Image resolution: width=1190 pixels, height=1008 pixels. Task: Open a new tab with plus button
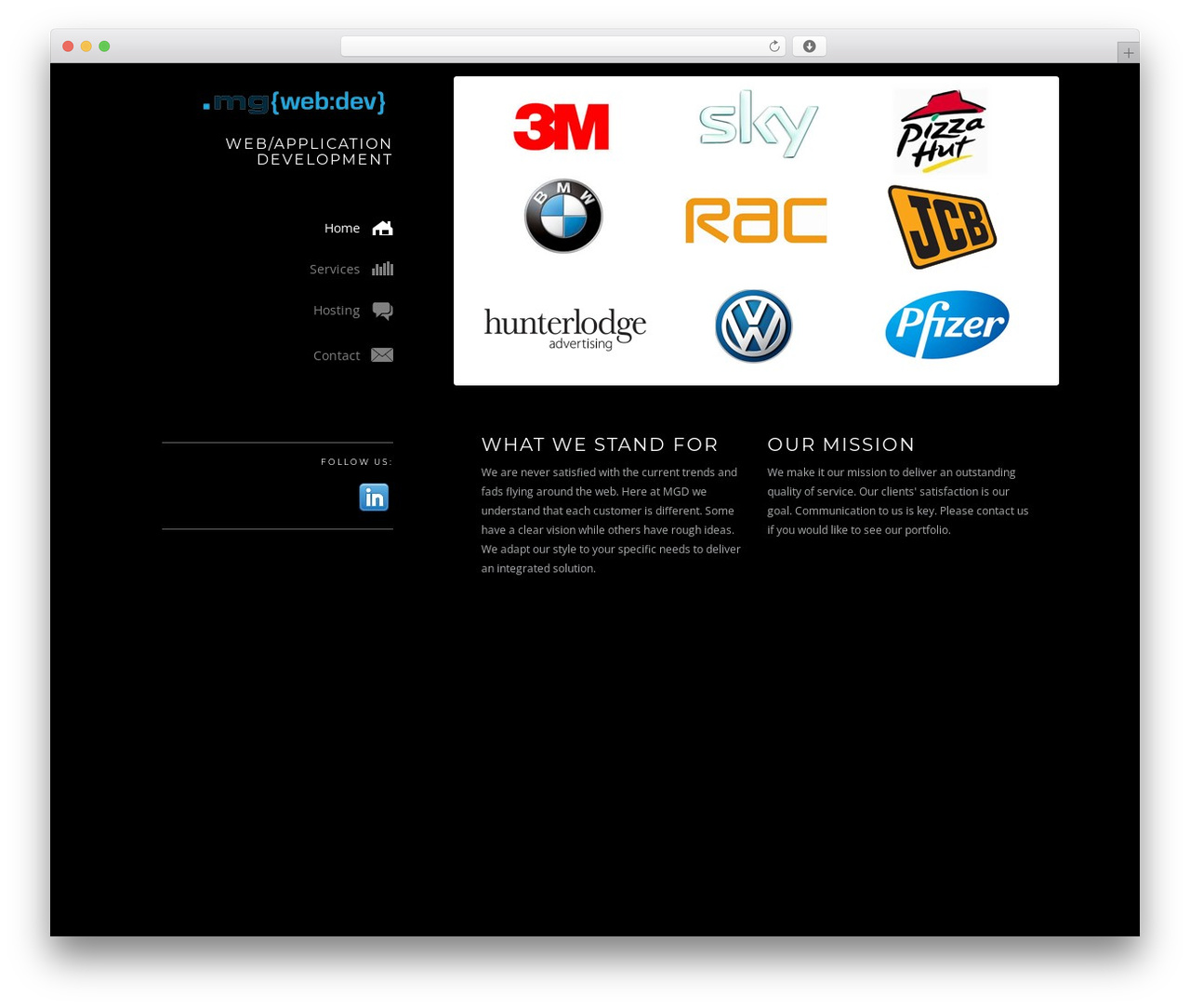(x=1128, y=53)
